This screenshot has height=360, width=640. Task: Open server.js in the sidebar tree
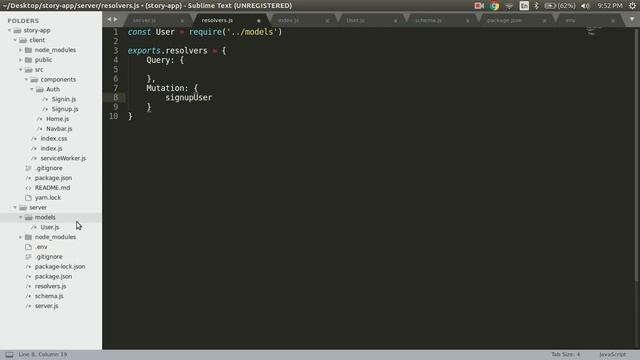(x=46, y=306)
